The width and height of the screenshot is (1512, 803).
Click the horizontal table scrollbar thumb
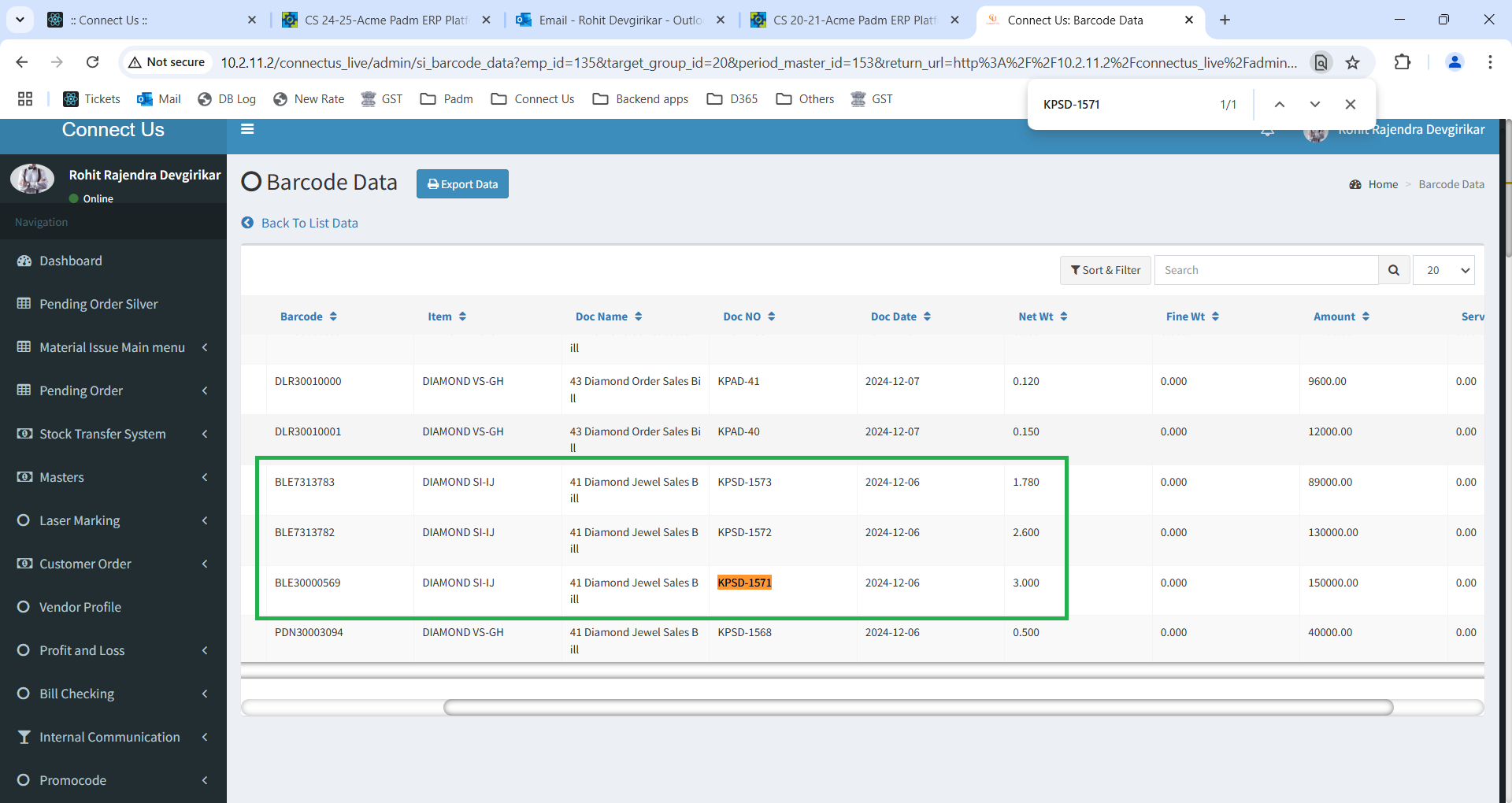pyautogui.click(x=918, y=707)
